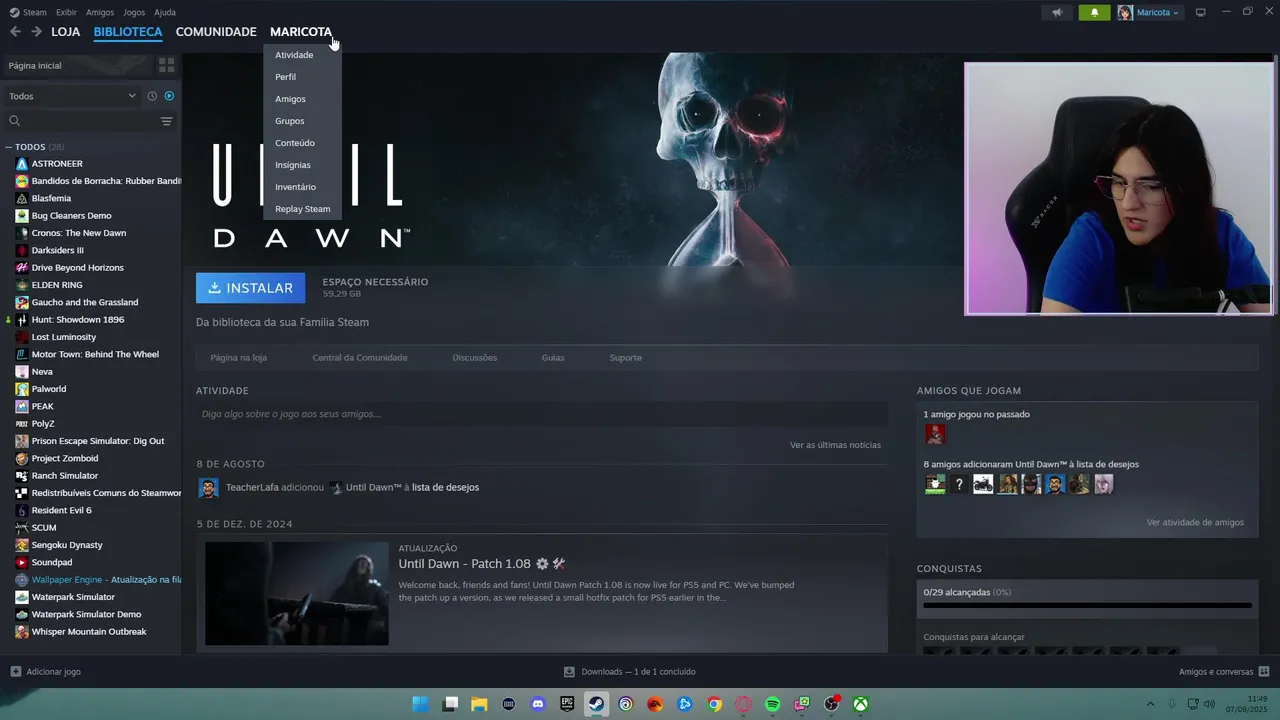The width and height of the screenshot is (1280, 720).
Task: Open File Explorer from taskbar
Action: tap(479, 704)
